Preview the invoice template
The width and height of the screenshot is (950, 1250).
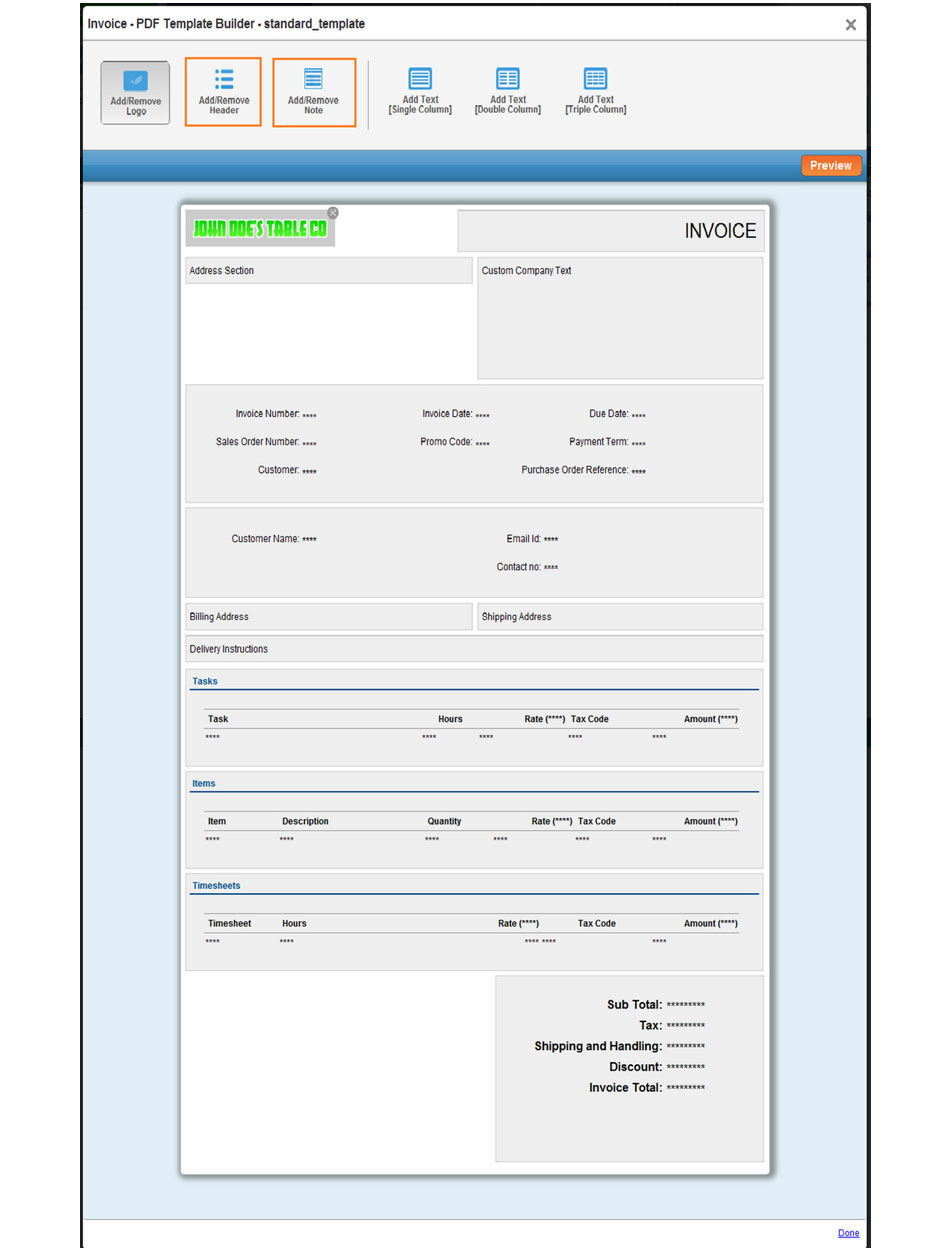click(x=831, y=165)
